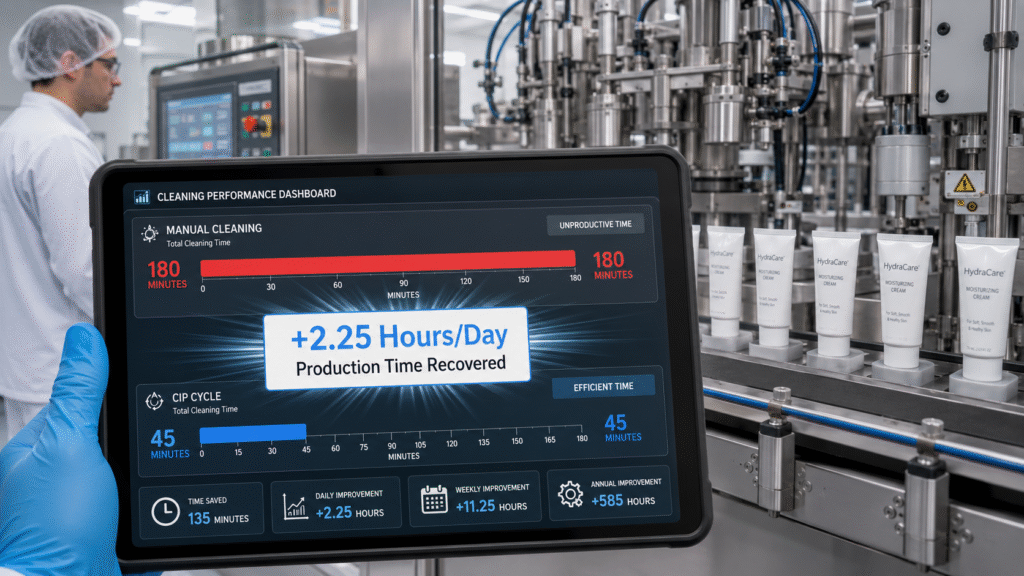Click 'Total Cleaning Time' under Manual Cleaning

coord(198,243)
